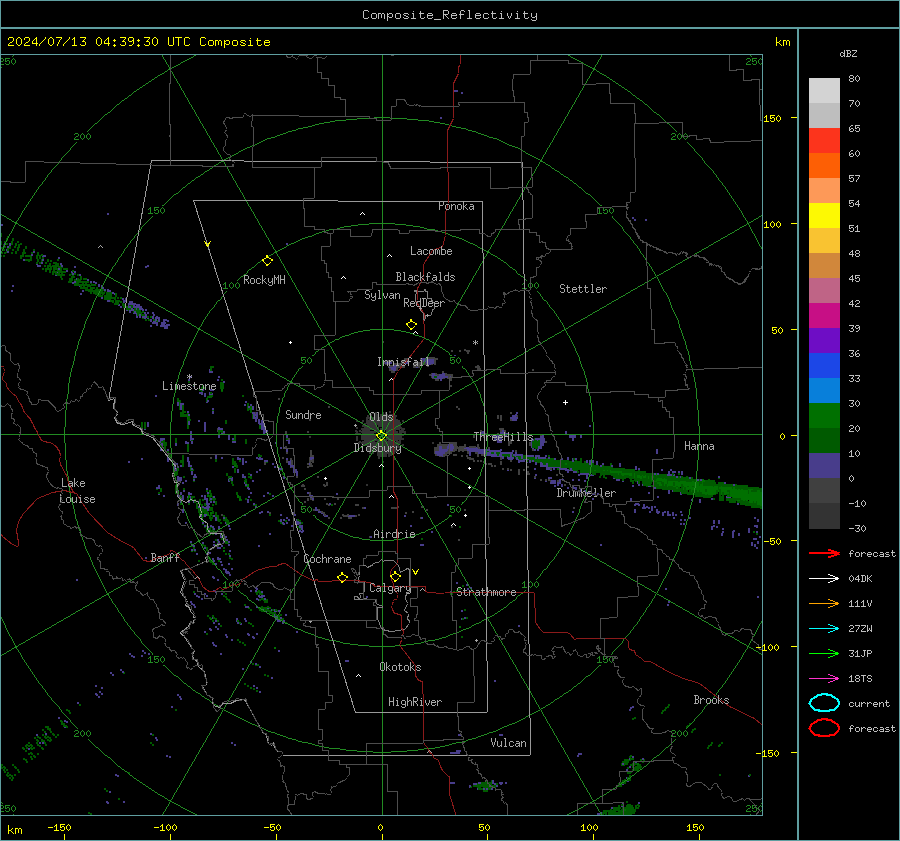Select the radar center diamond under Olds
The image size is (900, 841).
click(x=381, y=436)
